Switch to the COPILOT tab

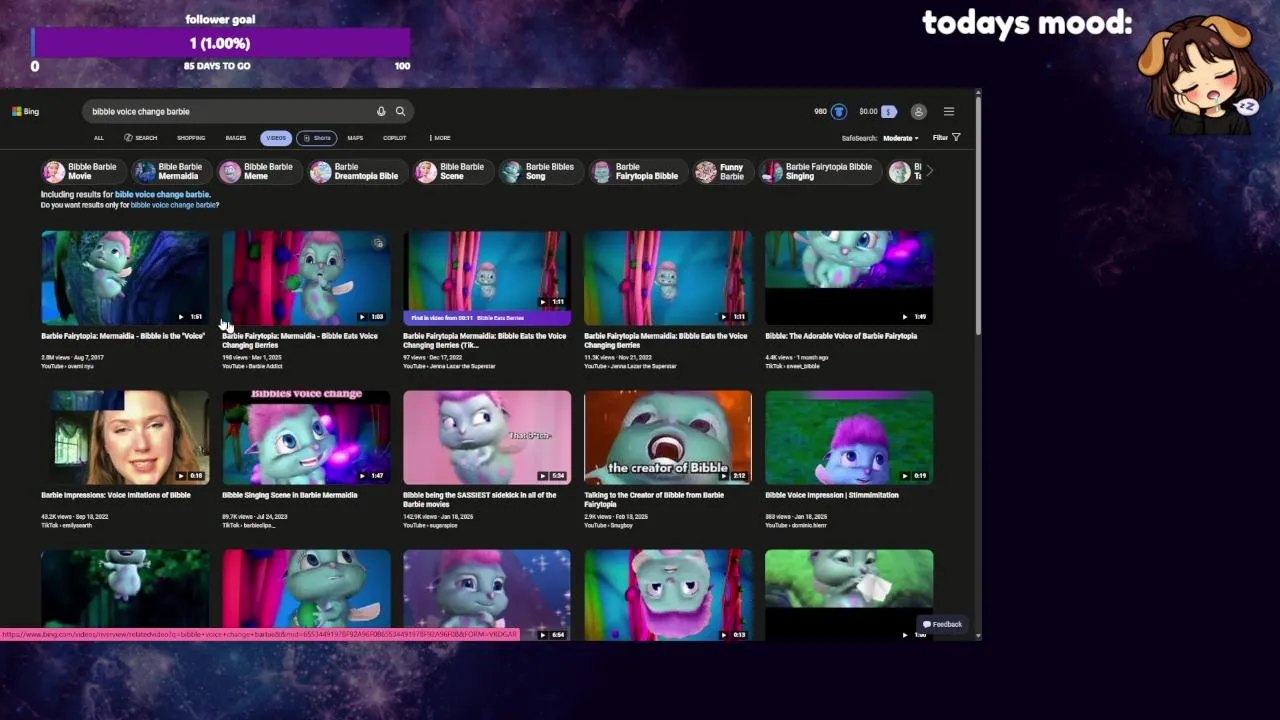point(395,138)
